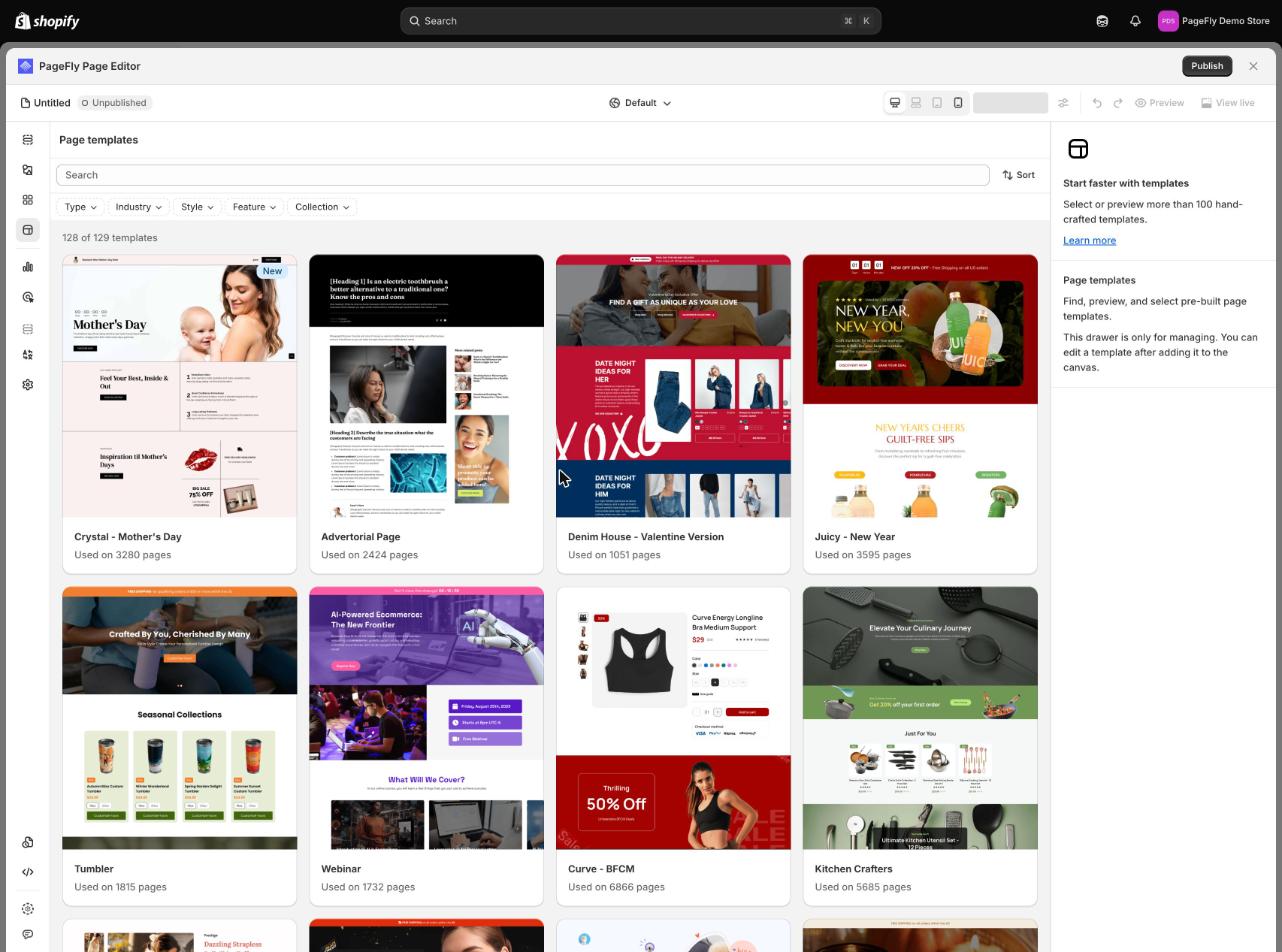Expand the Feature filter dropdown
The height and width of the screenshot is (952, 1282).
tap(254, 207)
